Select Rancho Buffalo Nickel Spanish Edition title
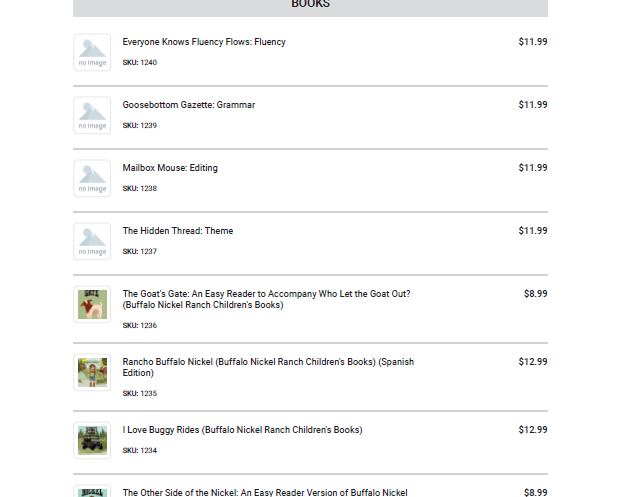Image resolution: width=622 pixels, height=497 pixels. [x=268, y=367]
